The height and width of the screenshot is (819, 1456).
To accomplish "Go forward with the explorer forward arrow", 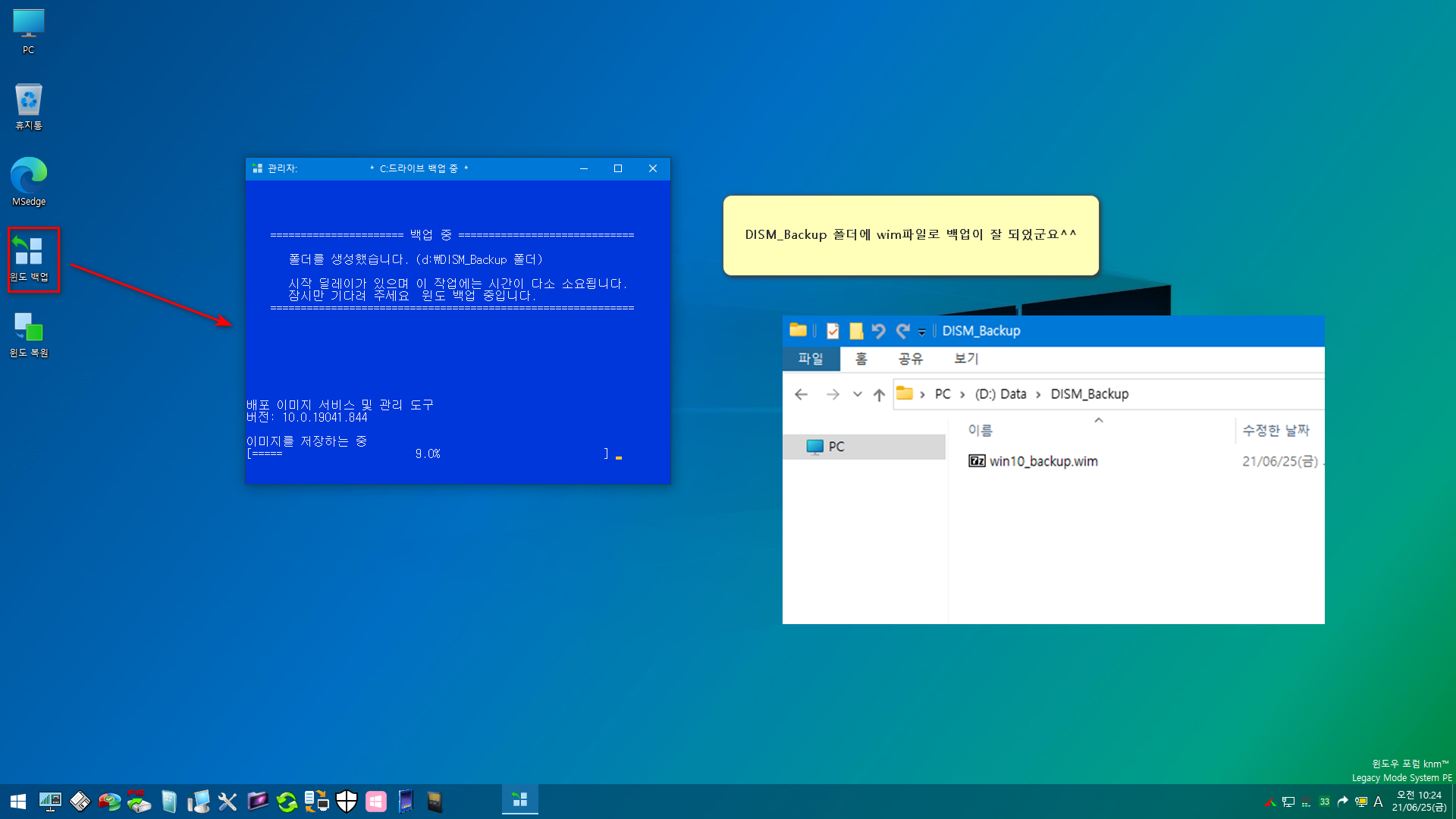I will (833, 394).
